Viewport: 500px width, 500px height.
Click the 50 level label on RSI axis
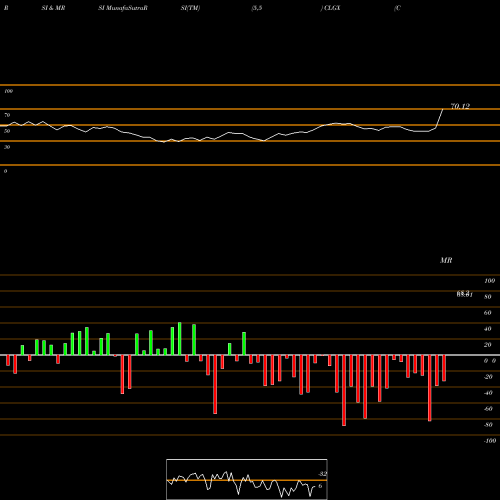coord(7,131)
